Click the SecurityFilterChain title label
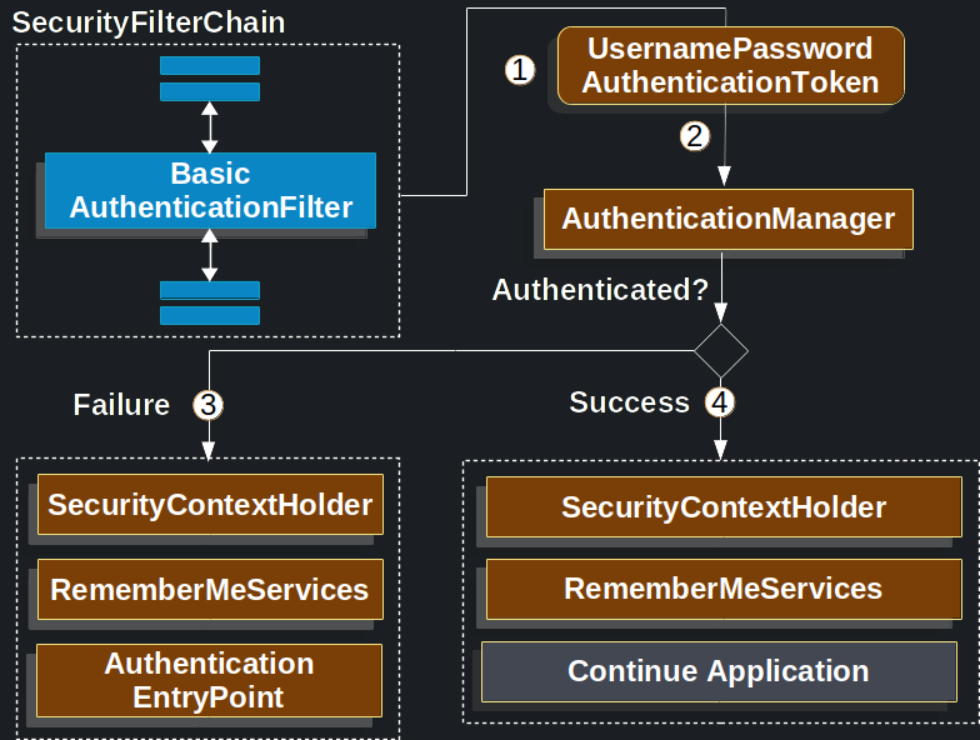Viewport: 980px width, 740px height. coord(148,22)
